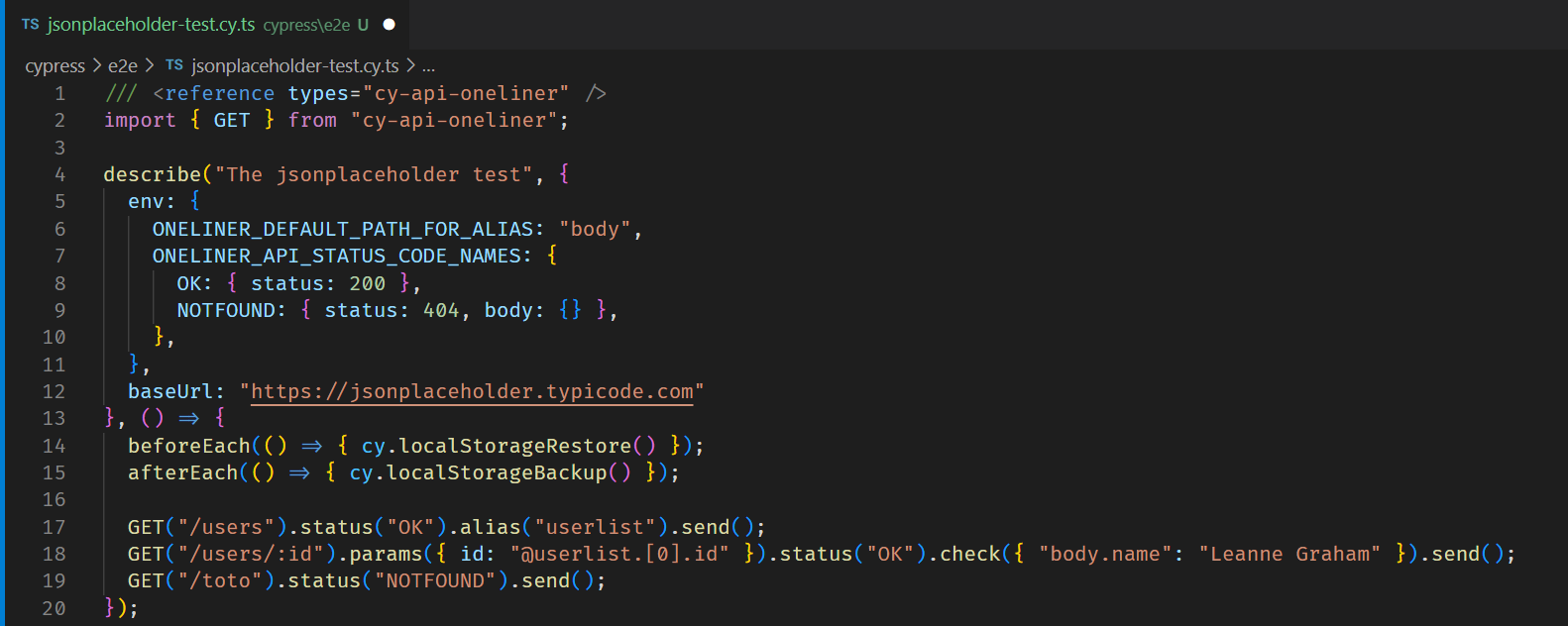Open the cypress breadcrumb segment
The width and height of the screenshot is (1568, 626).
coord(56,65)
